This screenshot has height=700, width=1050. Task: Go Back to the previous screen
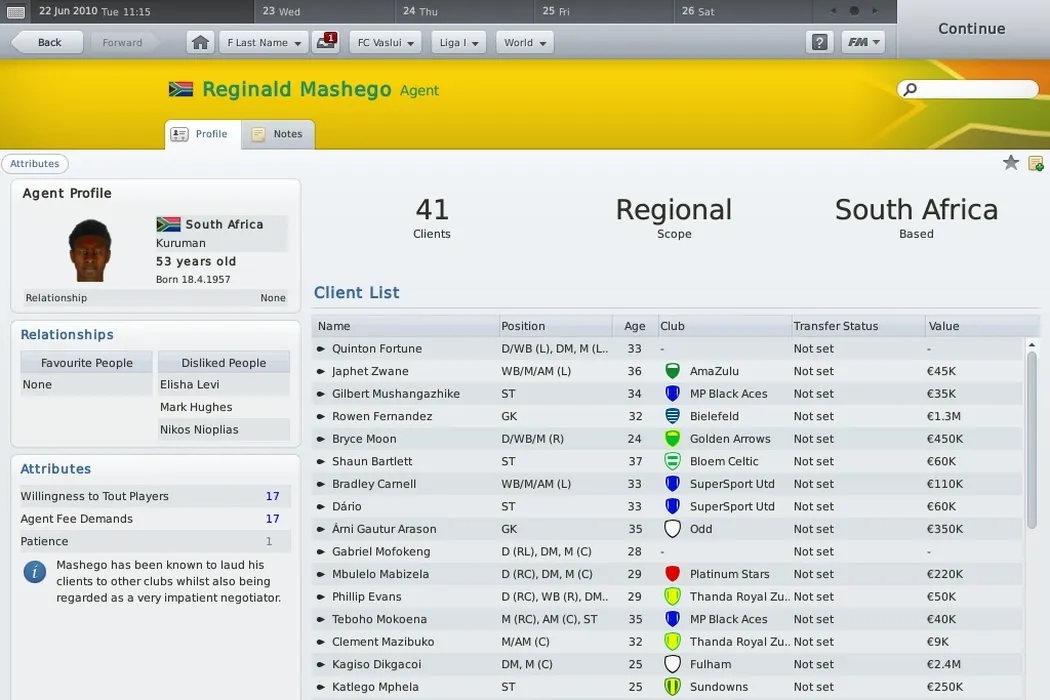[x=47, y=42]
